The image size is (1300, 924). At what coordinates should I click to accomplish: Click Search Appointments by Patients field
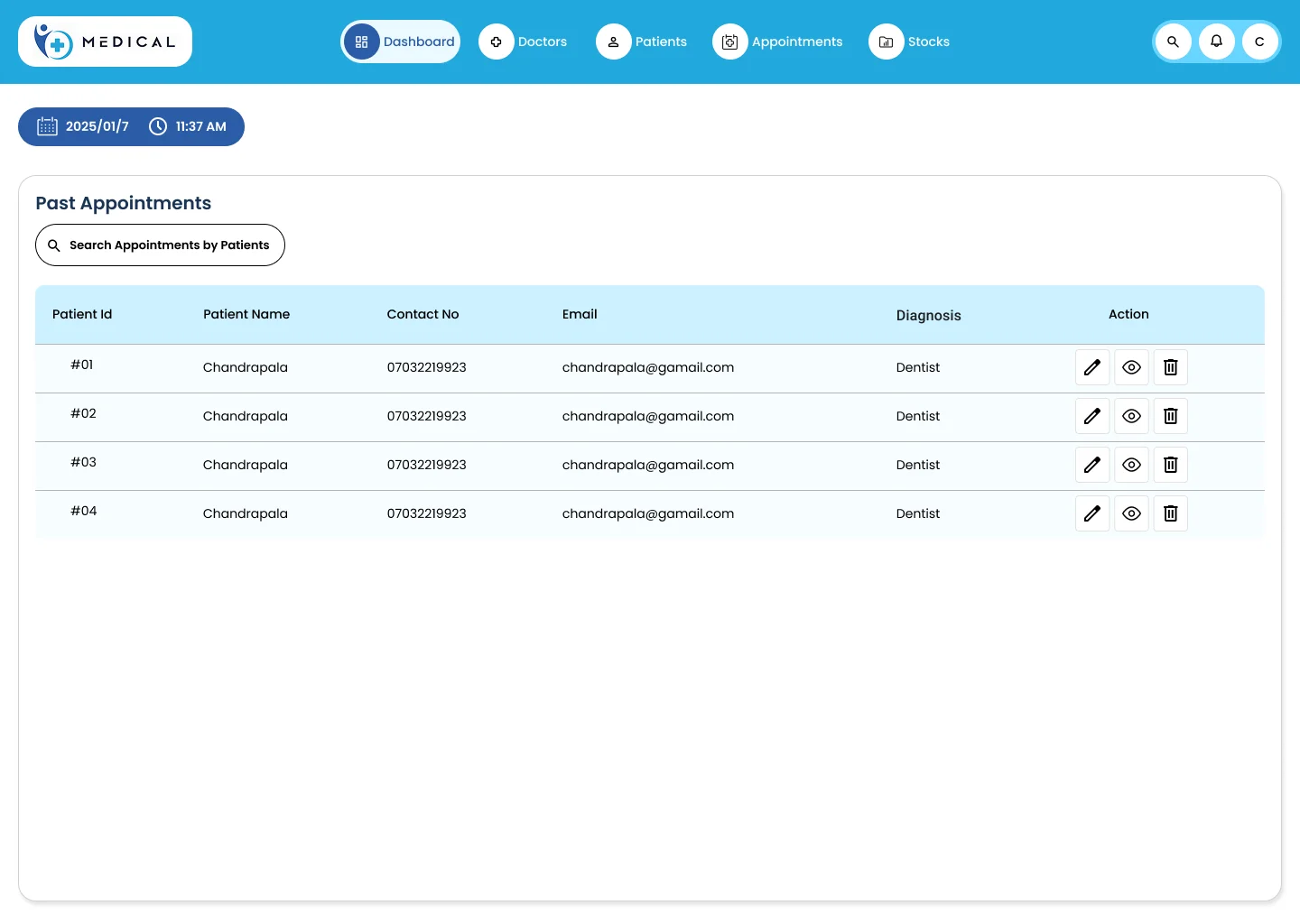[160, 245]
